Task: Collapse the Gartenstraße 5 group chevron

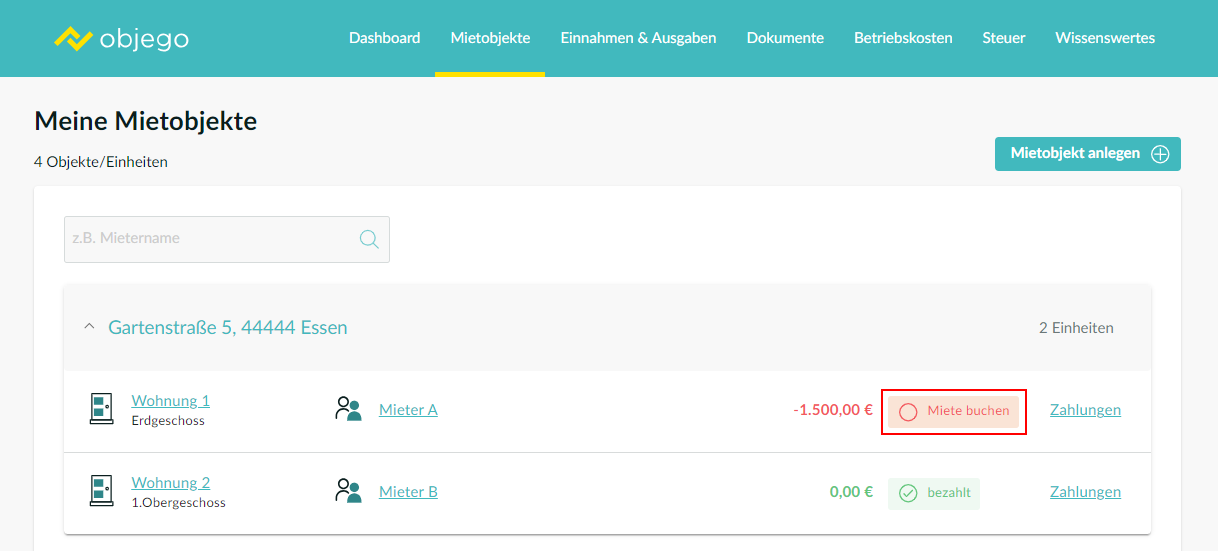Action: coord(89,327)
